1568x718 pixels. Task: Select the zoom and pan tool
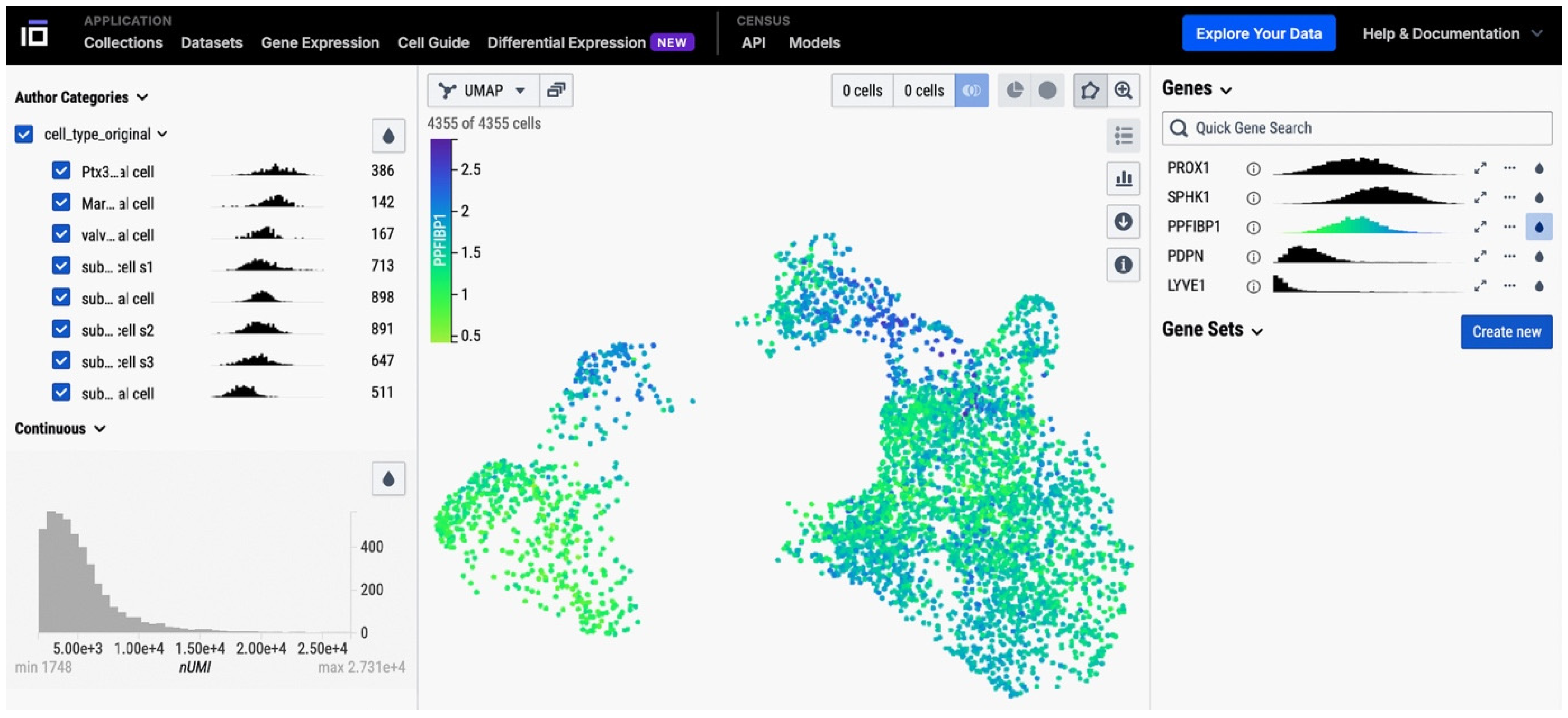1123,91
